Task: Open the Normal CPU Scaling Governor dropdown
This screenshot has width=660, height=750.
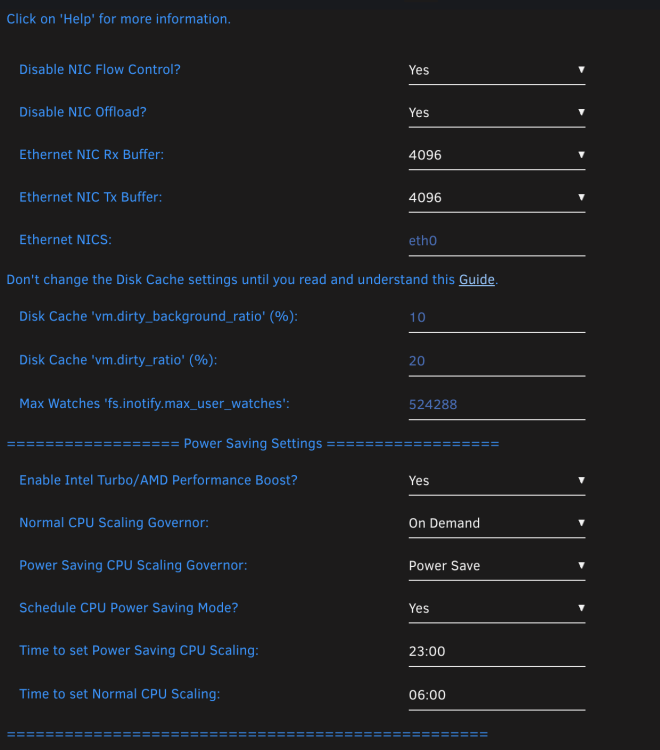Action: [x=497, y=524]
